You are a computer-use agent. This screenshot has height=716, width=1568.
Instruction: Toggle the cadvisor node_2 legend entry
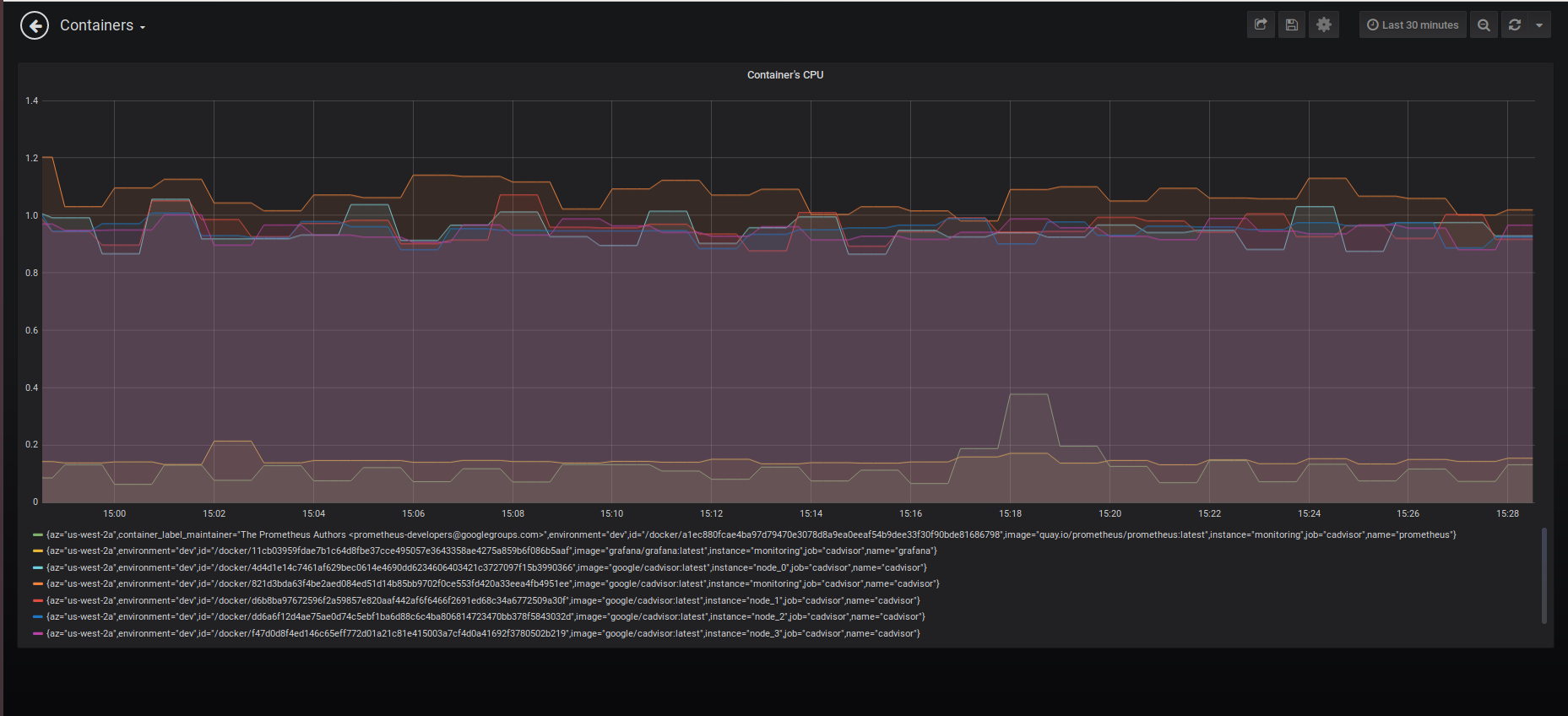click(486, 616)
